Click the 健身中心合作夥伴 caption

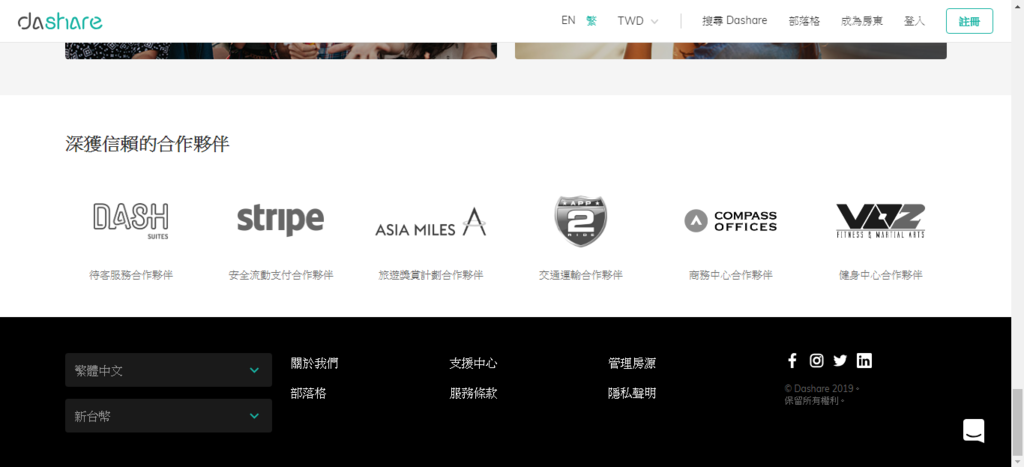point(880,275)
